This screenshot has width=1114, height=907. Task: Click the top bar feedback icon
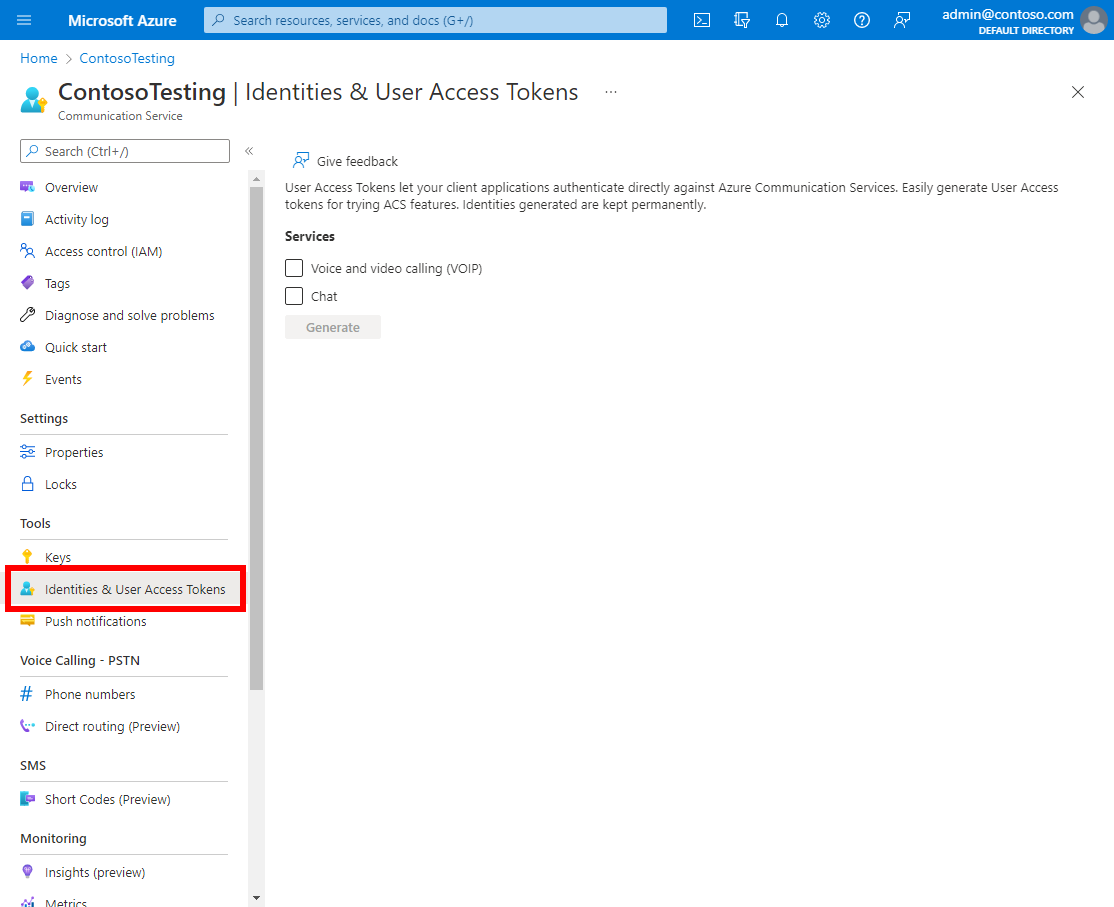pos(902,20)
